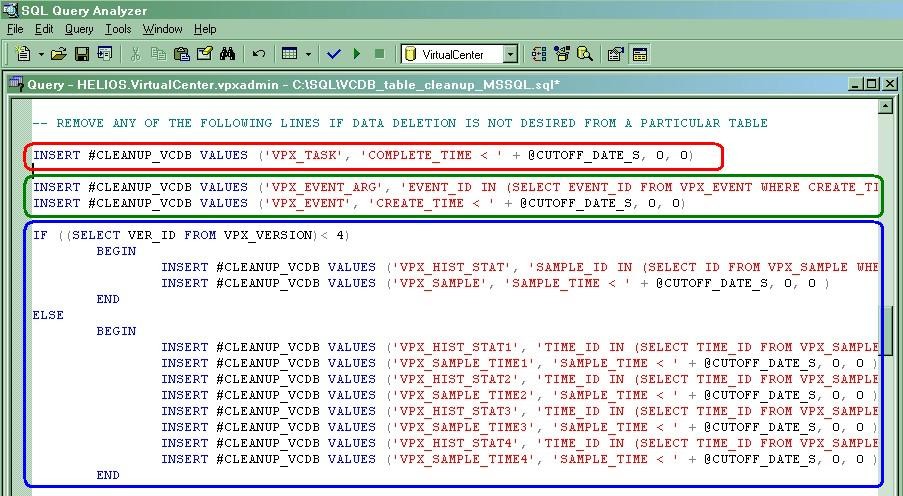903x496 pixels.
Task: Click the Paste clipboard icon
Action: (181, 54)
